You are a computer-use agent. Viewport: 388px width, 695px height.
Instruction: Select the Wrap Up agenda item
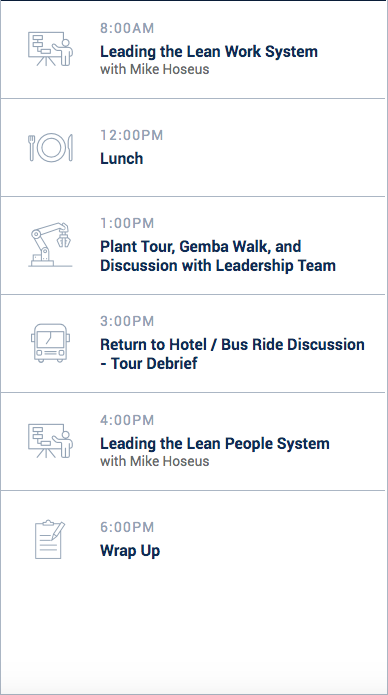(x=130, y=551)
